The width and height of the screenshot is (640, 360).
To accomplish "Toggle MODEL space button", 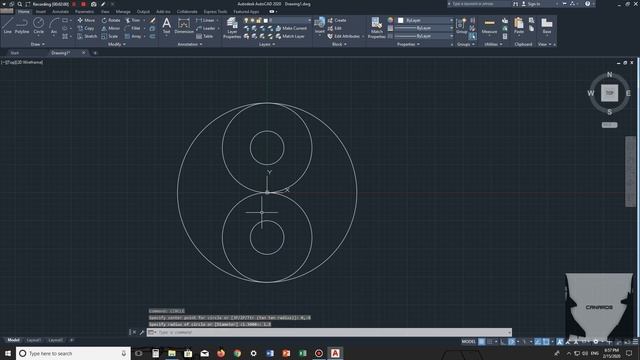I will [469, 342].
